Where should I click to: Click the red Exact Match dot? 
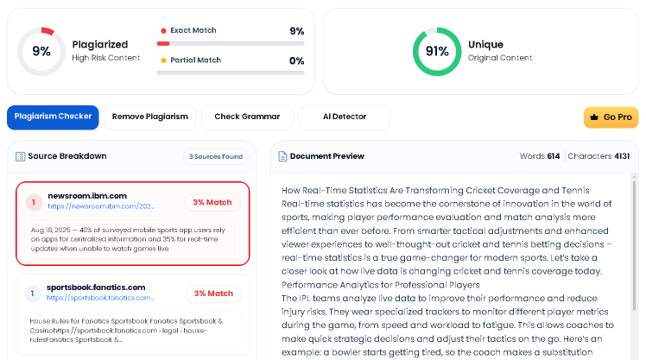click(x=163, y=30)
